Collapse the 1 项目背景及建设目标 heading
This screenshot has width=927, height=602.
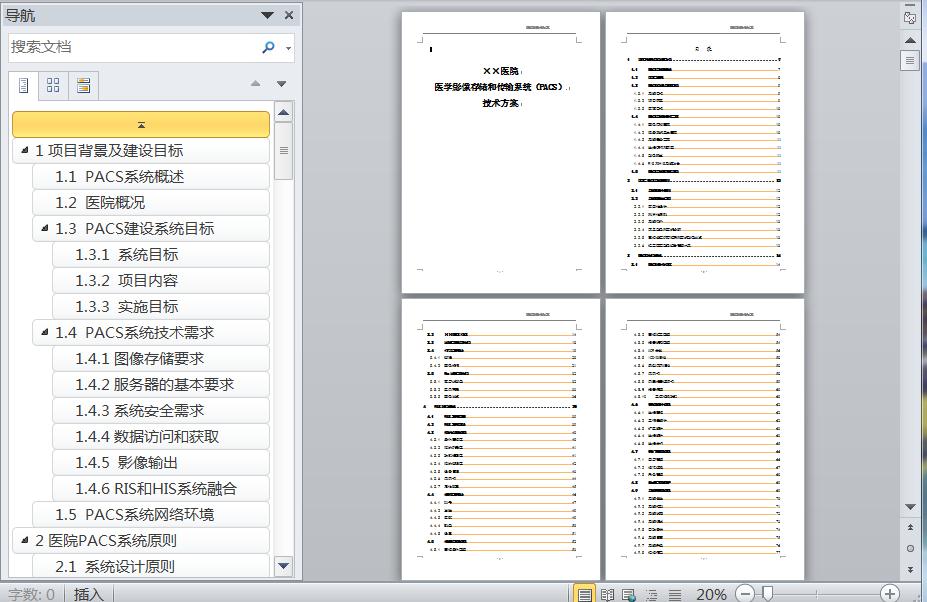24,151
